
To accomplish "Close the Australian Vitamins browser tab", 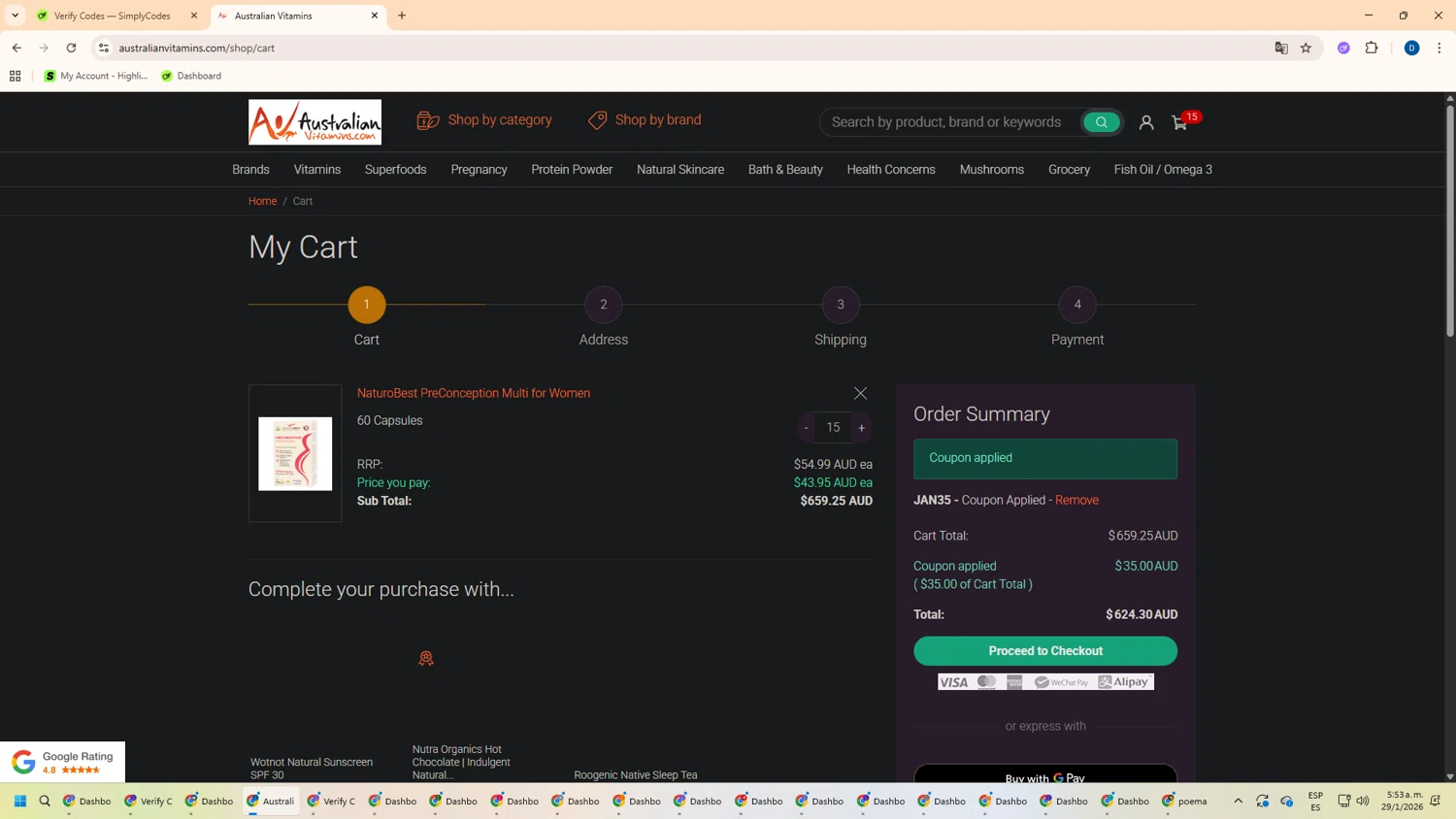I will [x=375, y=16].
